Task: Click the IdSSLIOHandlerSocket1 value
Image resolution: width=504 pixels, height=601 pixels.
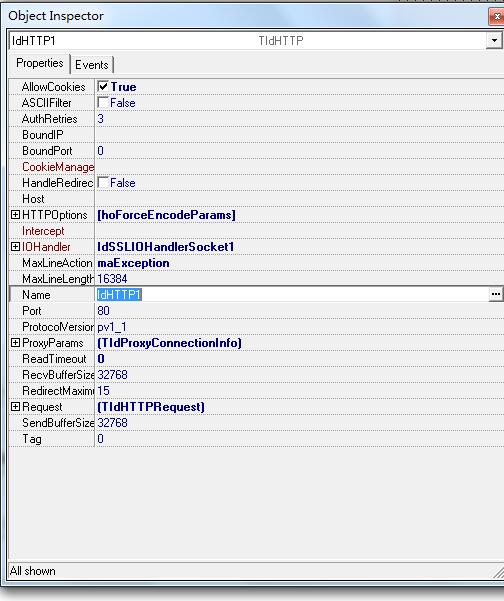Action: click(166, 247)
